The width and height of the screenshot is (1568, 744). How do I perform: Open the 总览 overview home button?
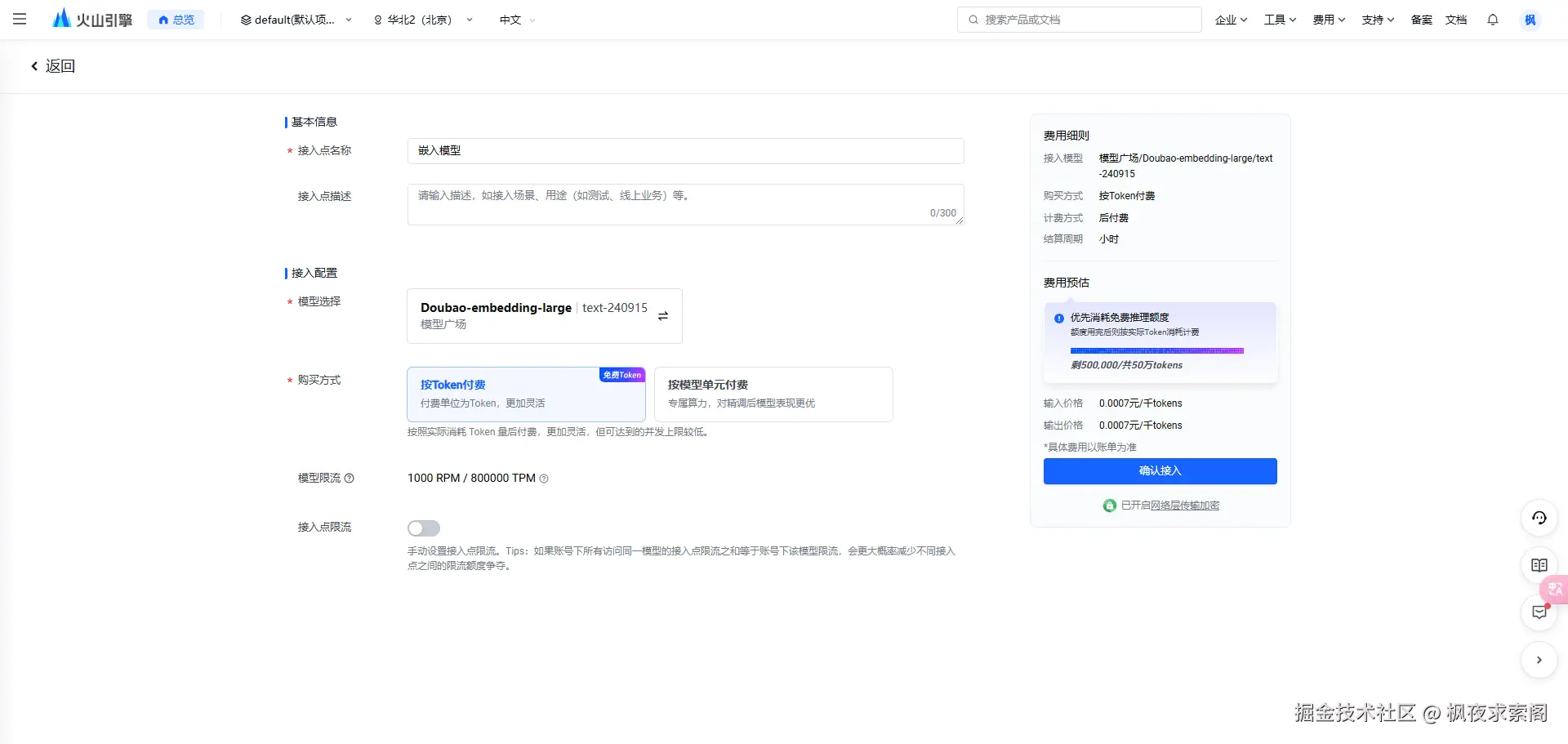176,20
